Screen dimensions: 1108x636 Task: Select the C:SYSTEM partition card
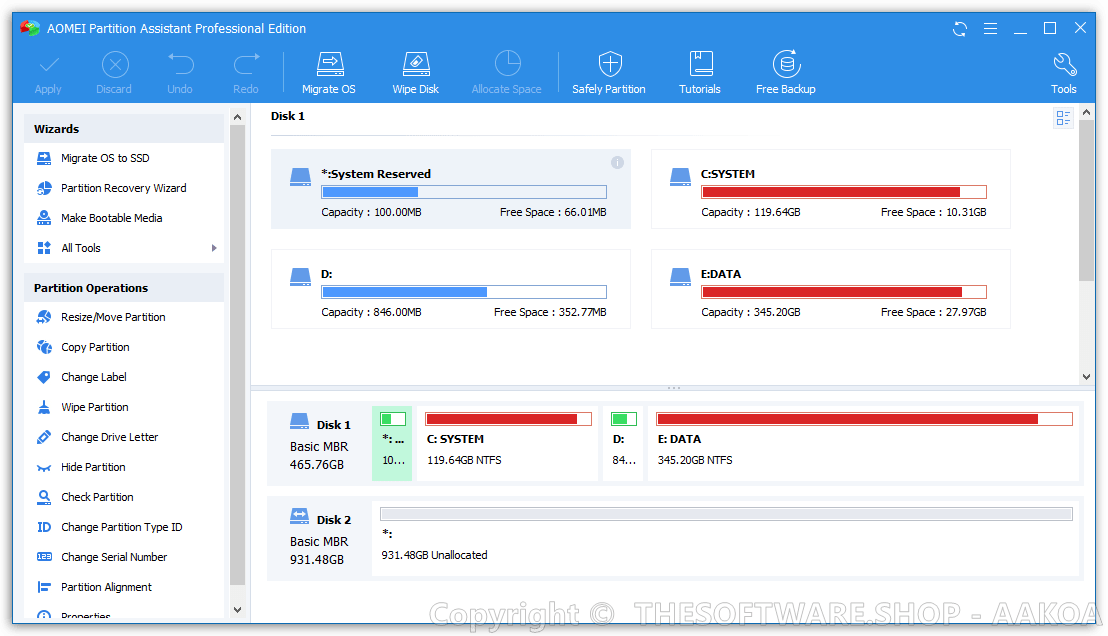point(830,189)
